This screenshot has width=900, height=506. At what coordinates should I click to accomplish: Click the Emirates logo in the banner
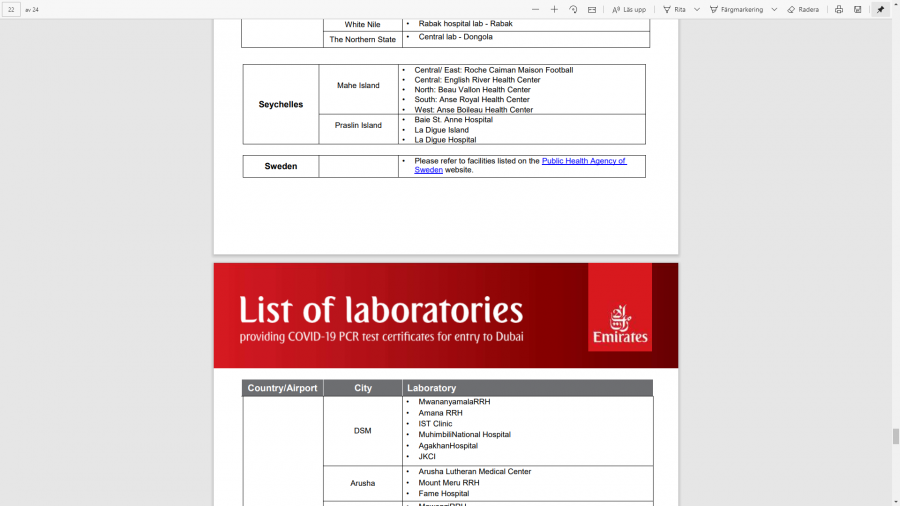pyautogui.click(x=620, y=308)
